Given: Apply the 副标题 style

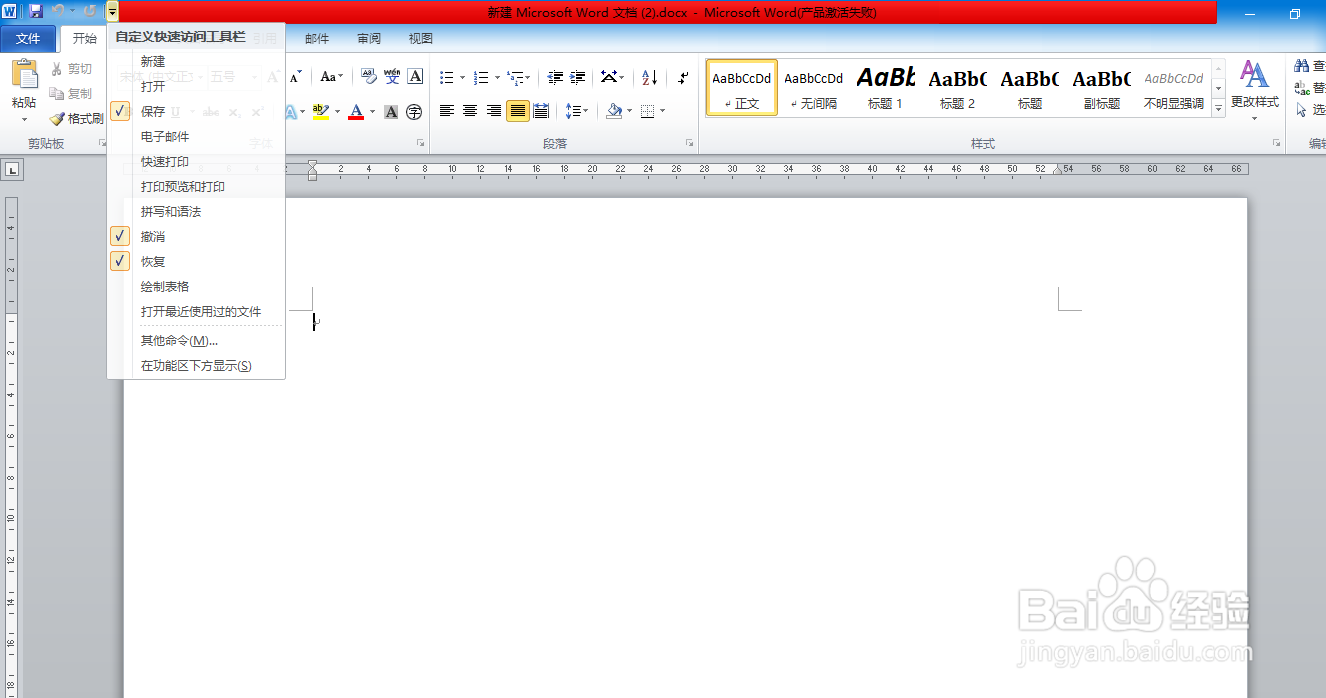Looking at the screenshot, I should point(1101,88).
